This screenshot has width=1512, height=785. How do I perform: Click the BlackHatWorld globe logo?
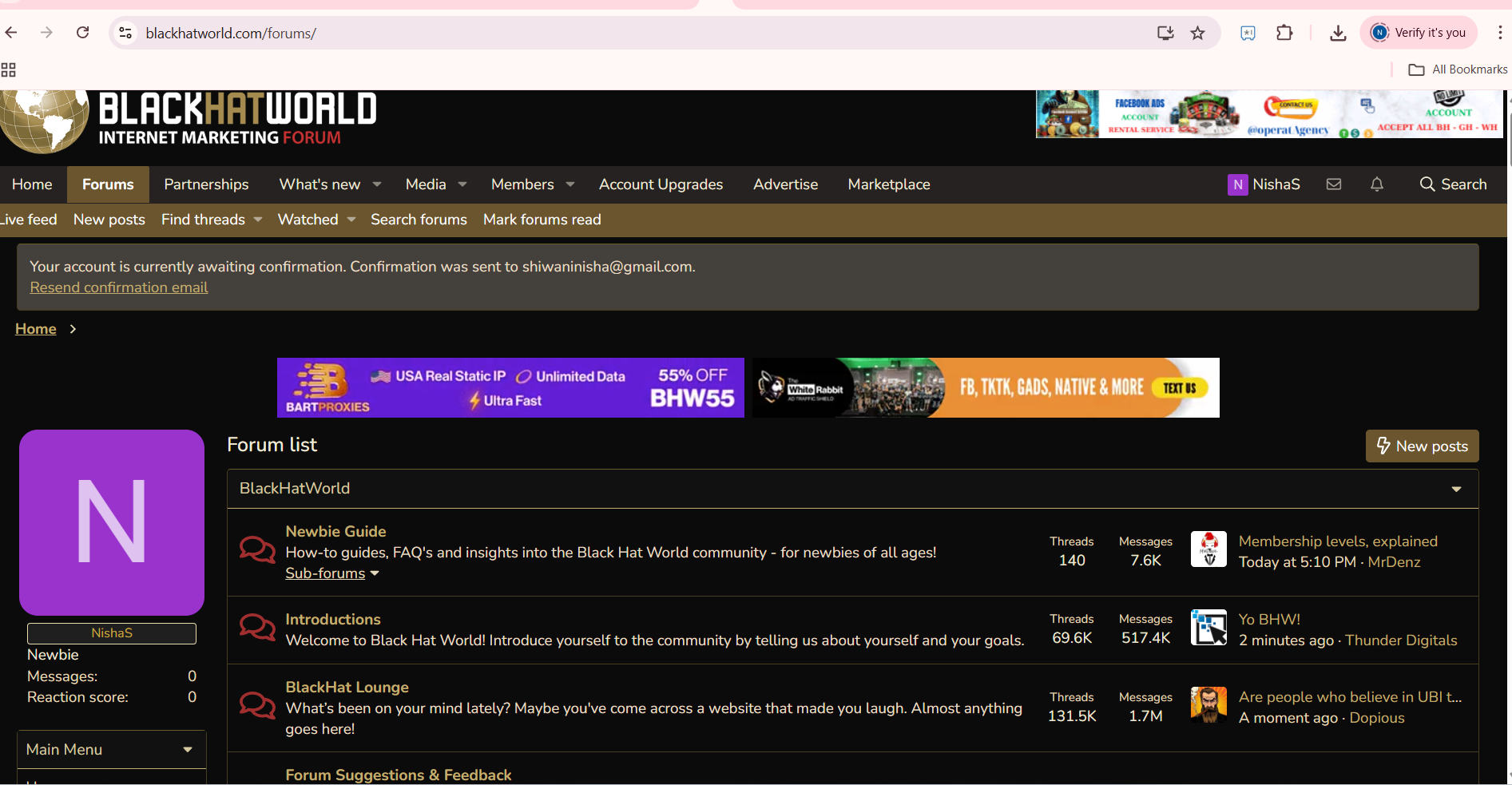point(45,121)
